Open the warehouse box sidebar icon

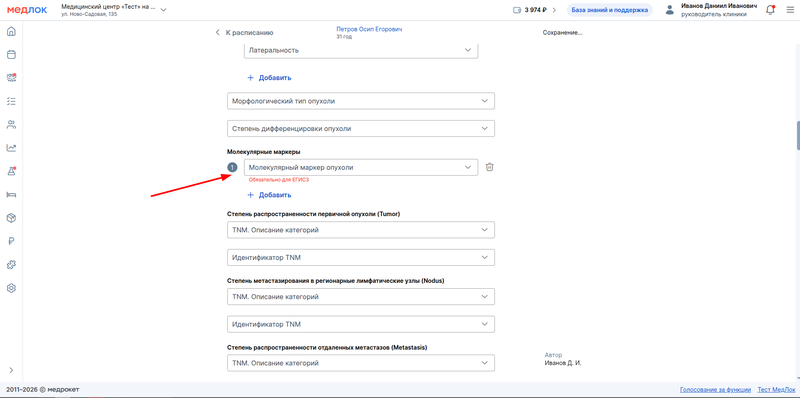[11, 218]
